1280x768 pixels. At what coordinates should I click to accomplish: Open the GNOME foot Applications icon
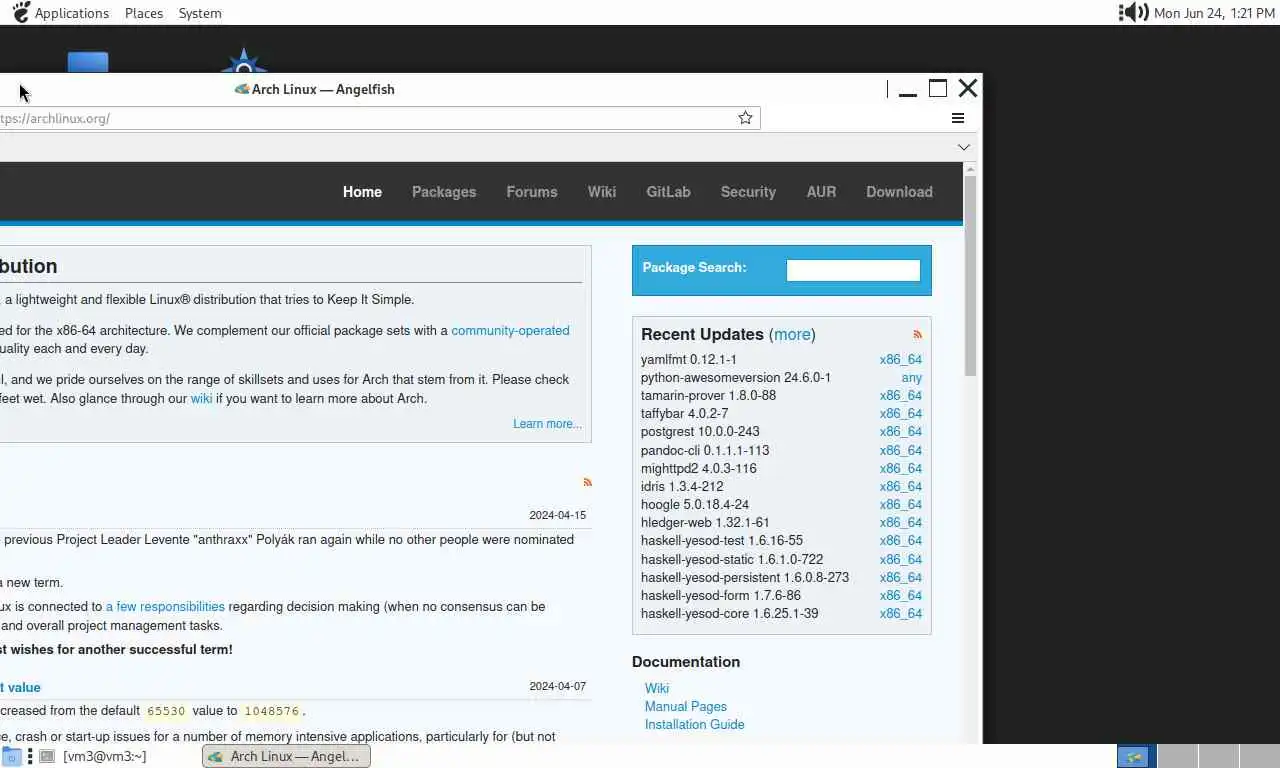click(20, 12)
